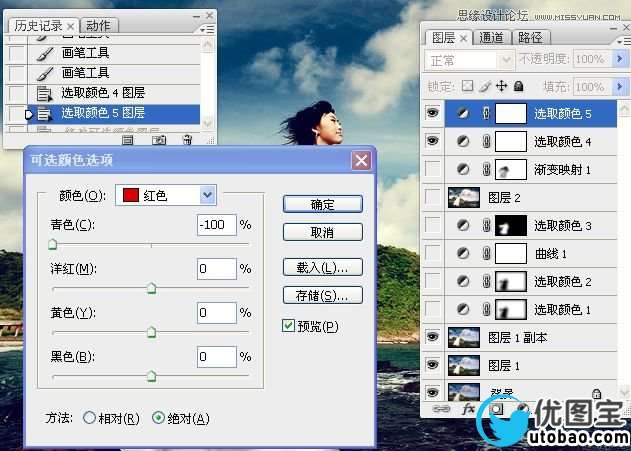The height and width of the screenshot is (451, 631).
Task: Click the 载入(L)... load button
Action: [x=323, y=267]
